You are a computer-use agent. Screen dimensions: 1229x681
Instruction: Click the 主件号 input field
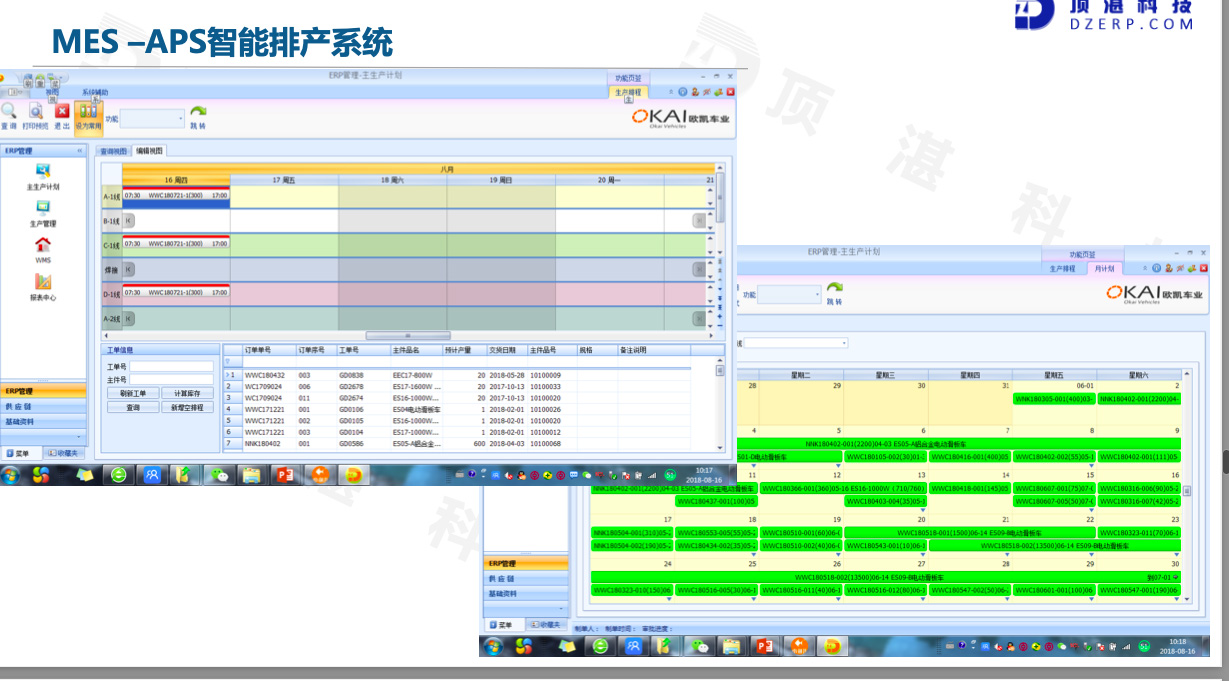pyautogui.click(x=171, y=380)
